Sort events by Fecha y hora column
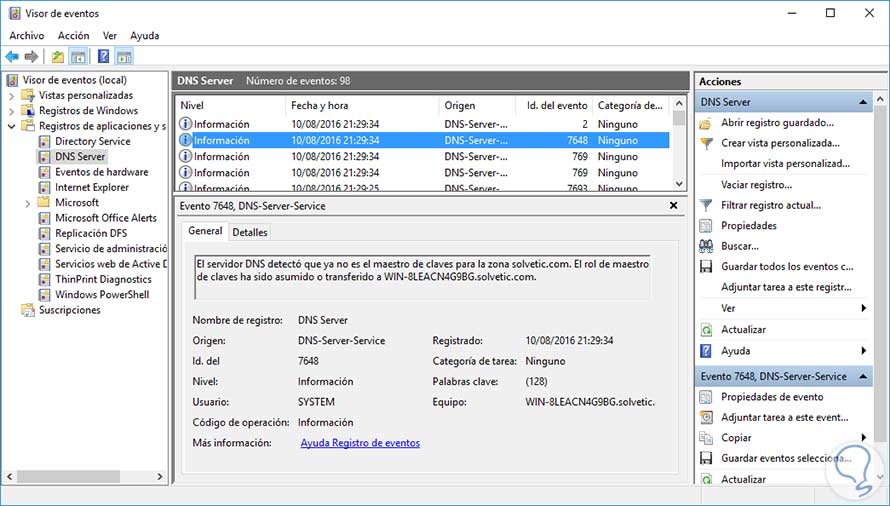Viewport: 890px width, 506px height. [x=320, y=105]
